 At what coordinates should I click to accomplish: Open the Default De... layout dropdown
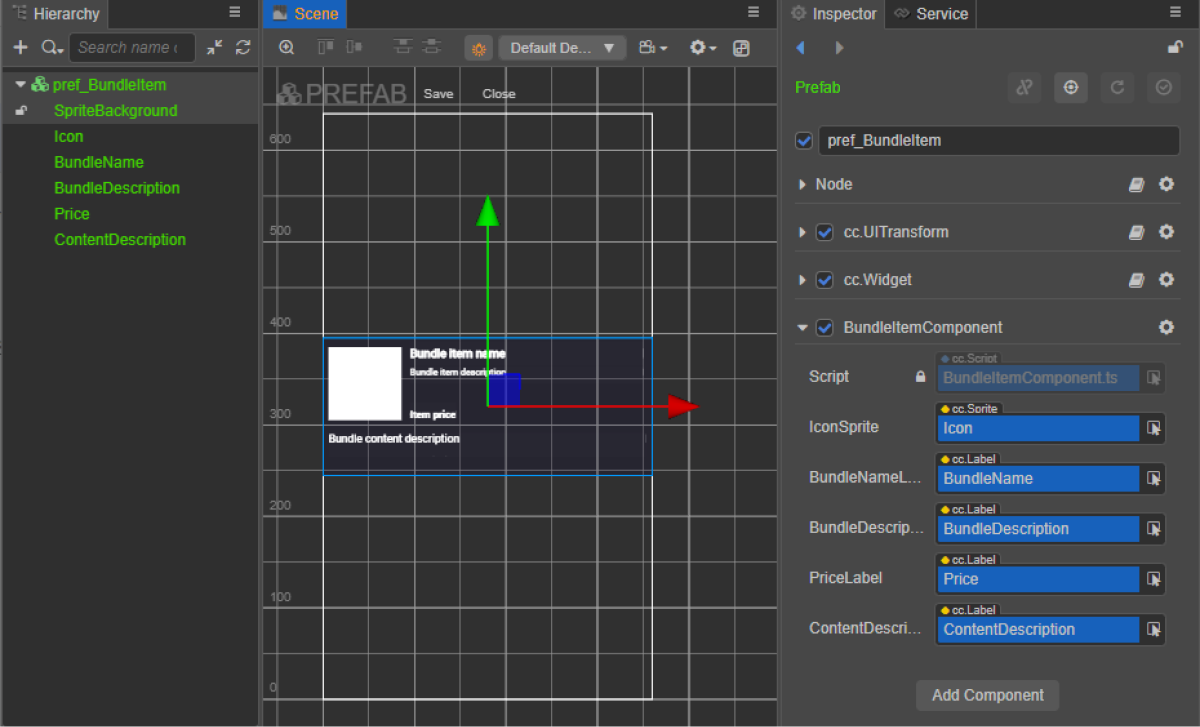click(x=562, y=48)
